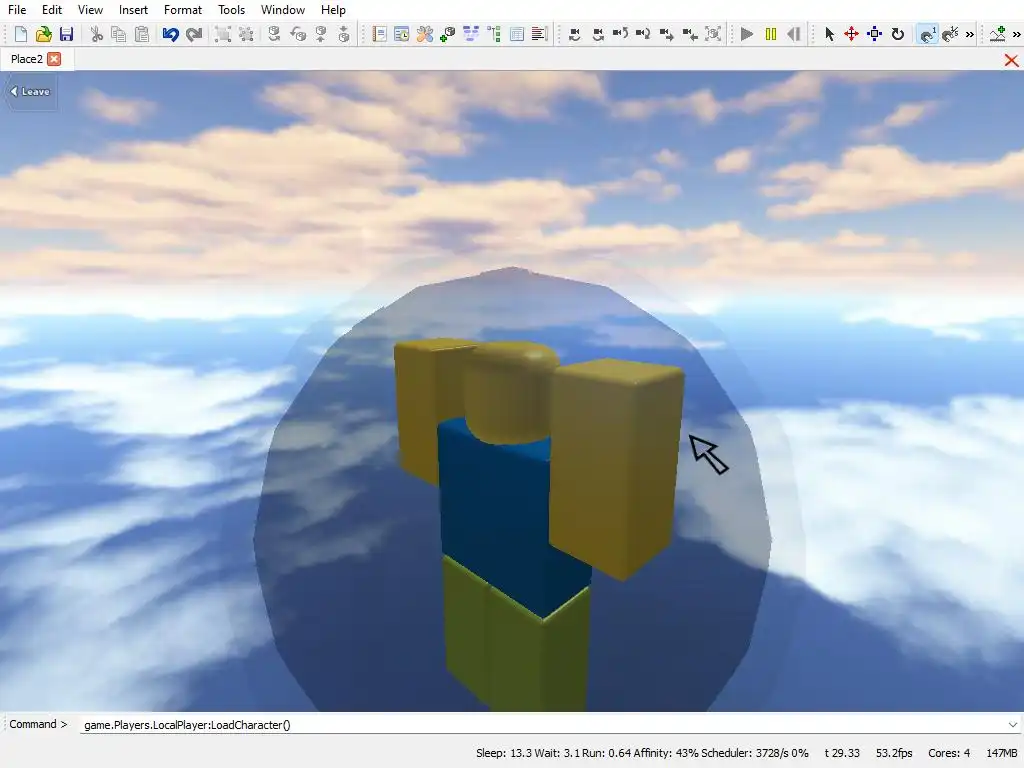This screenshot has width=1024, height=768.
Task: Click the camera zoom out arrow icon
Action: [690, 34]
